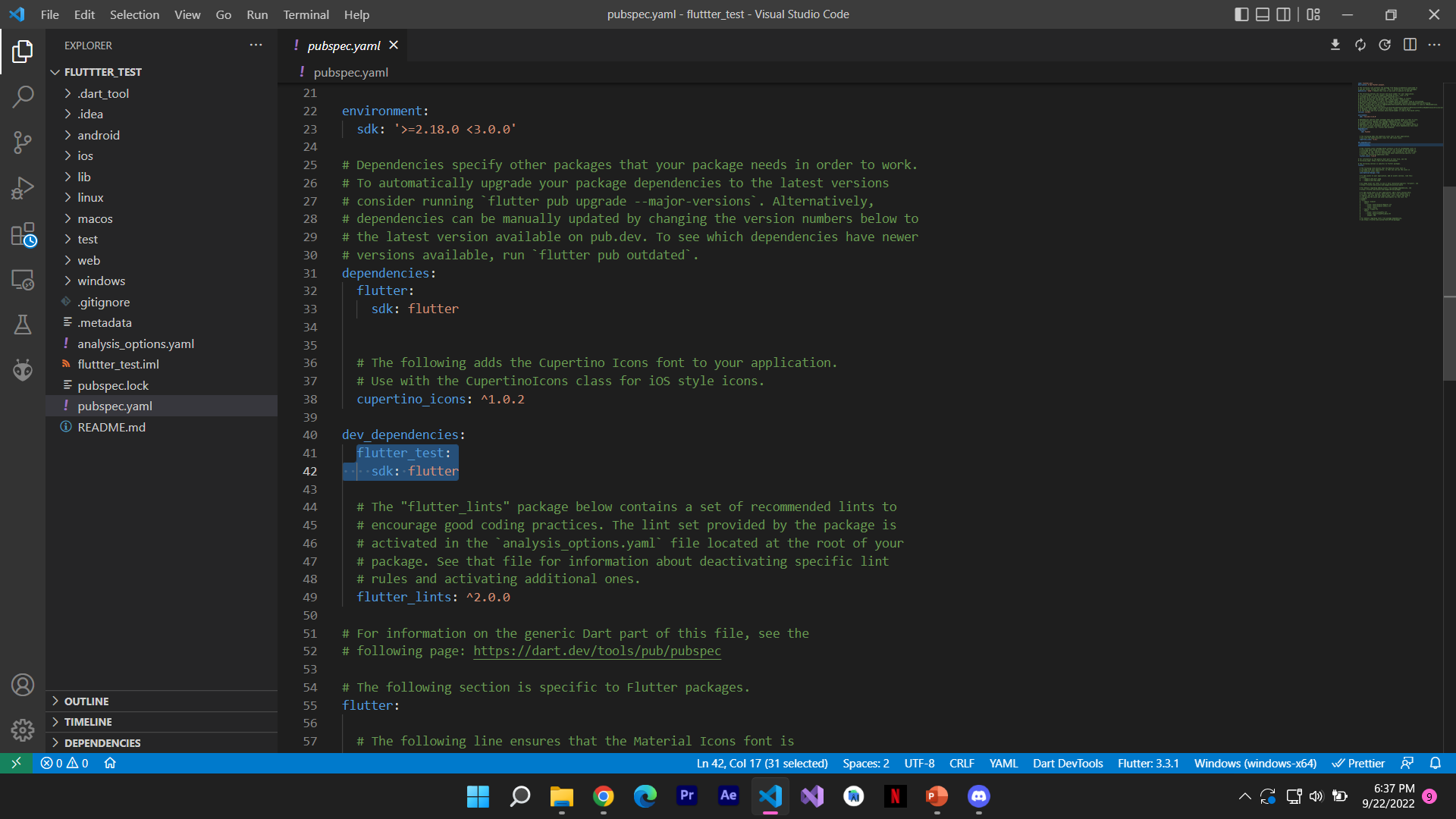Open Discord from the taskbar

(978, 796)
